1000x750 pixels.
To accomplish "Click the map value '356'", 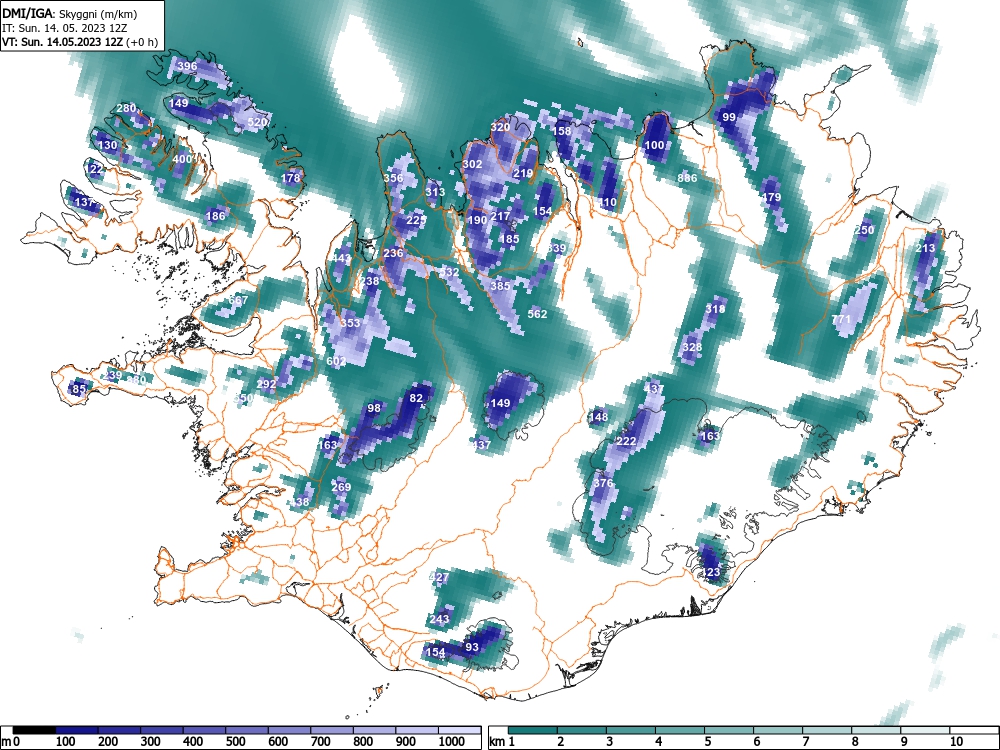I will (393, 179).
